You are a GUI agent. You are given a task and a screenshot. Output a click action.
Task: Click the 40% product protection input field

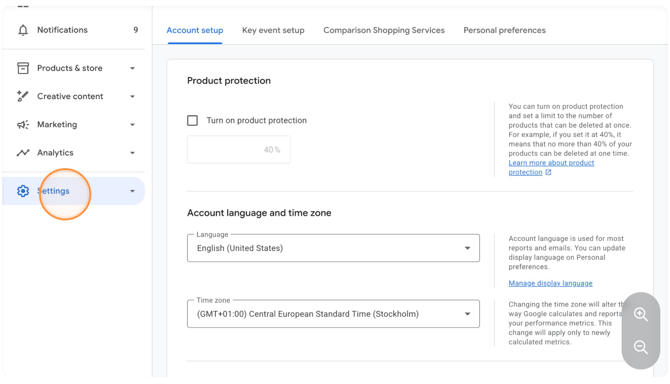tap(239, 149)
